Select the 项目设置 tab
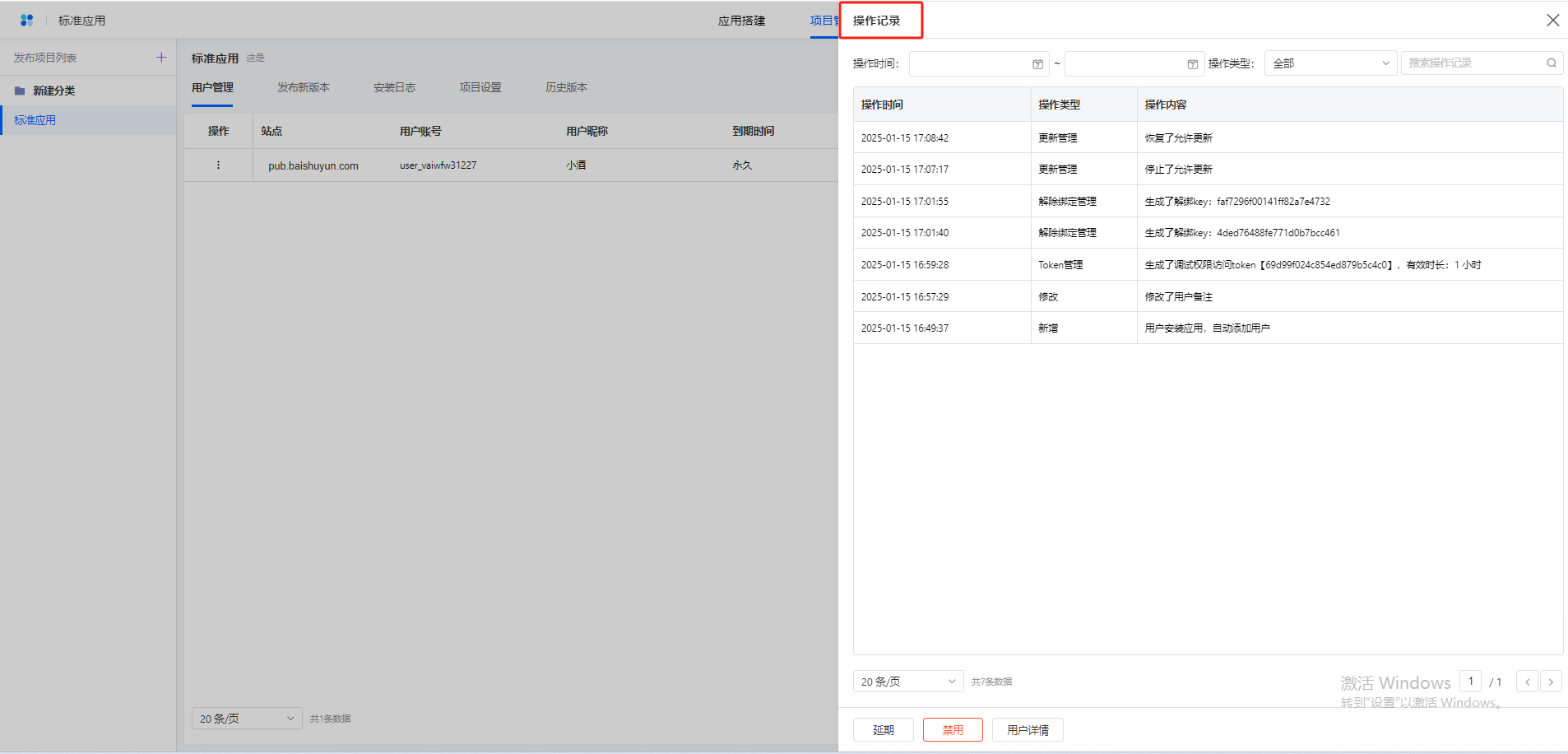Viewport: 1568px width, 754px height. pyautogui.click(x=480, y=87)
